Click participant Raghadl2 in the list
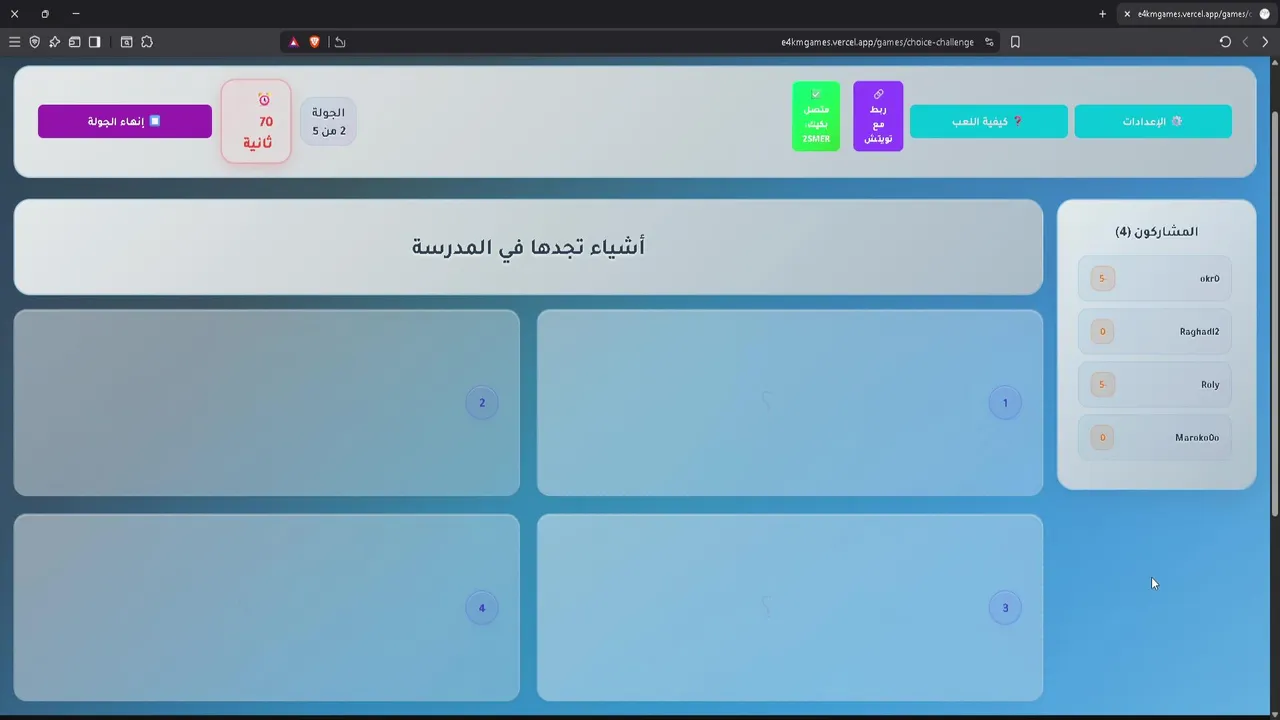Image resolution: width=1280 pixels, height=720 pixels. [x=1155, y=331]
